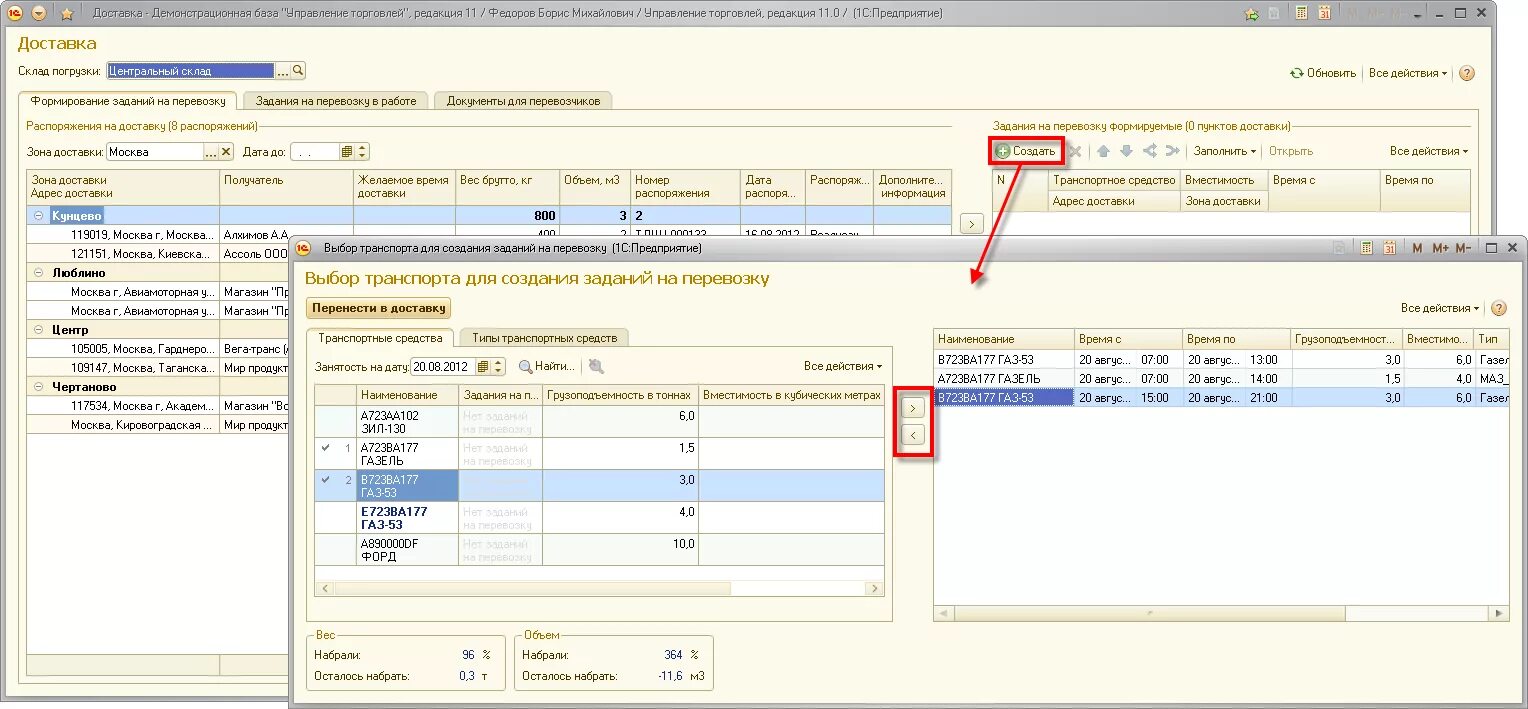The height and width of the screenshot is (709, 1528).
Task: Select А723ВА177 ГАЗЕЛЬ row in right table
Action: coord(1221,379)
